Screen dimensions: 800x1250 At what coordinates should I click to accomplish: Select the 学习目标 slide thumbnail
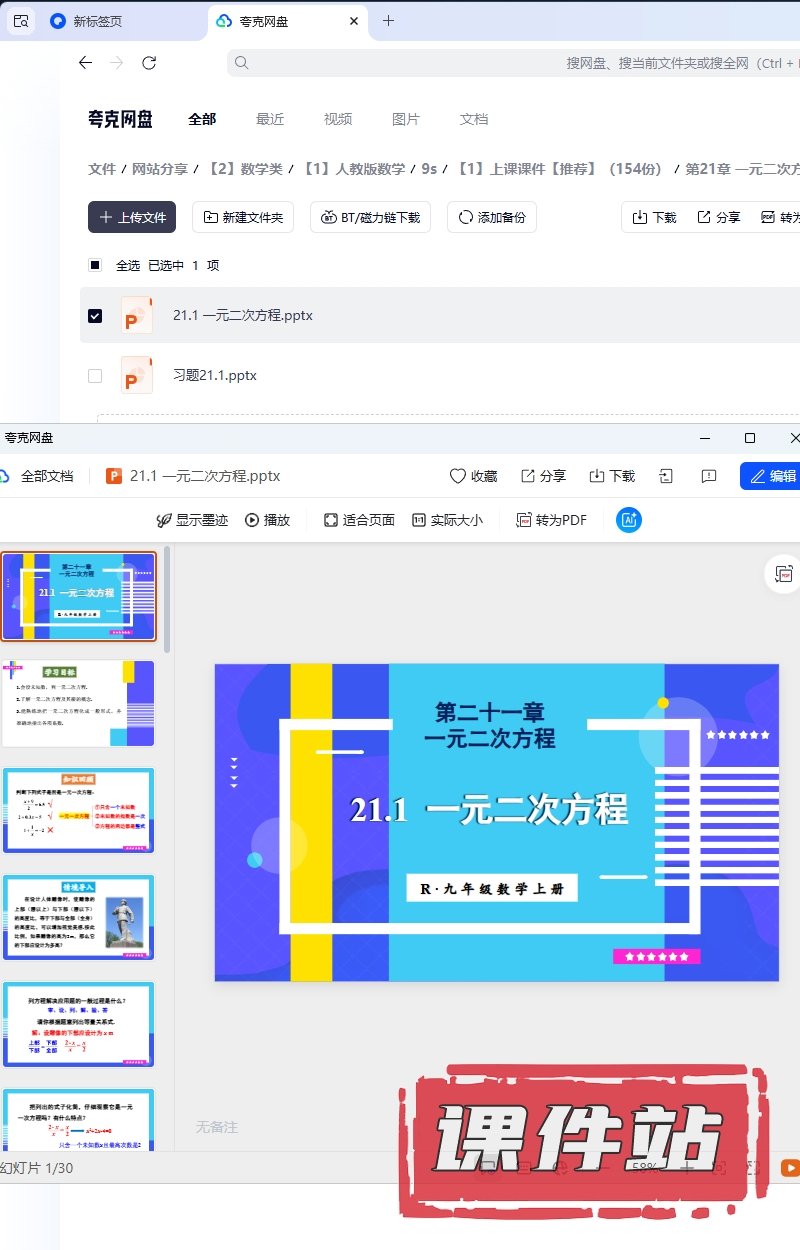coord(79,703)
